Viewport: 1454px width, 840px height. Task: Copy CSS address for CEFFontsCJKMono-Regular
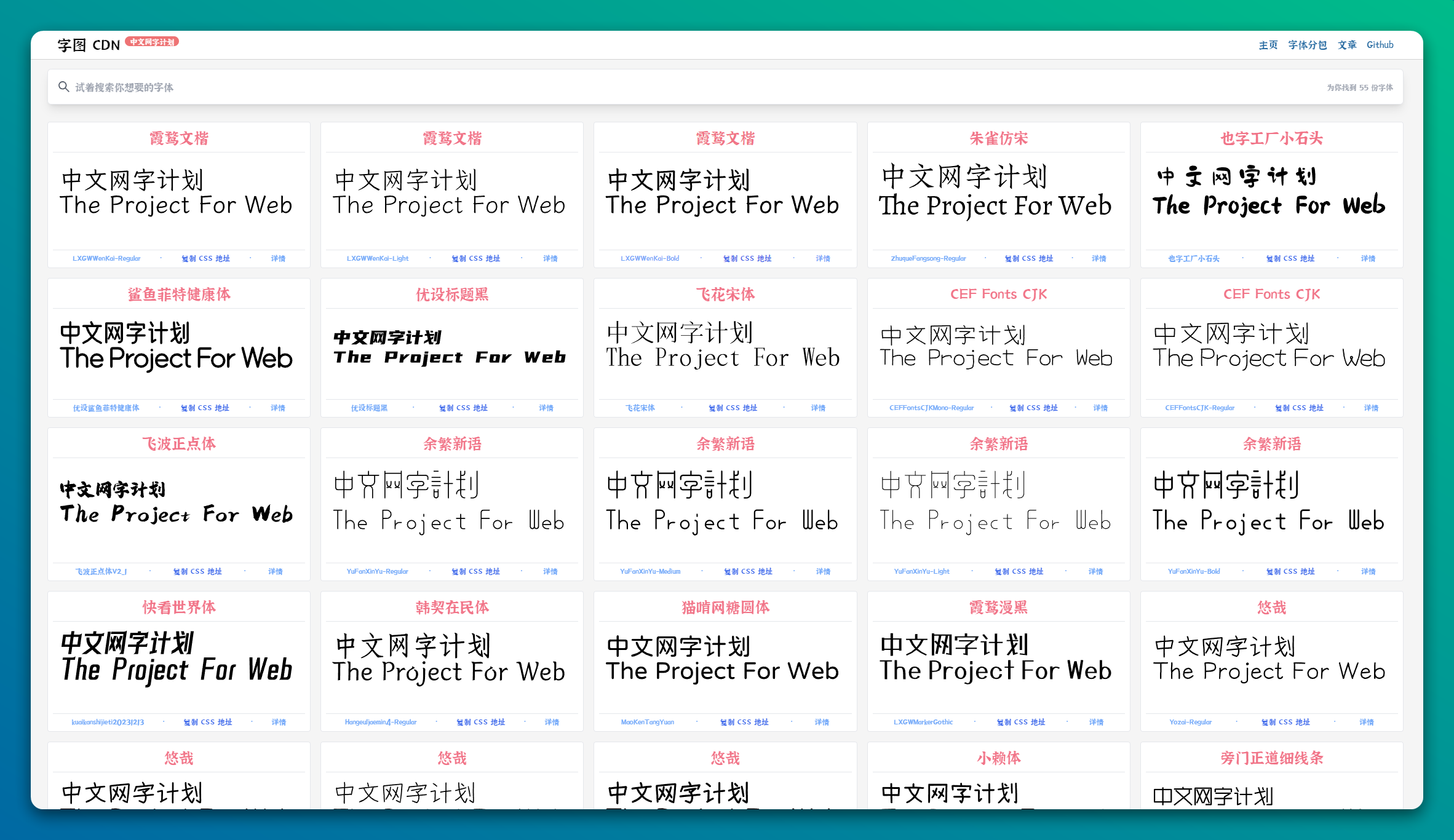coord(1033,408)
